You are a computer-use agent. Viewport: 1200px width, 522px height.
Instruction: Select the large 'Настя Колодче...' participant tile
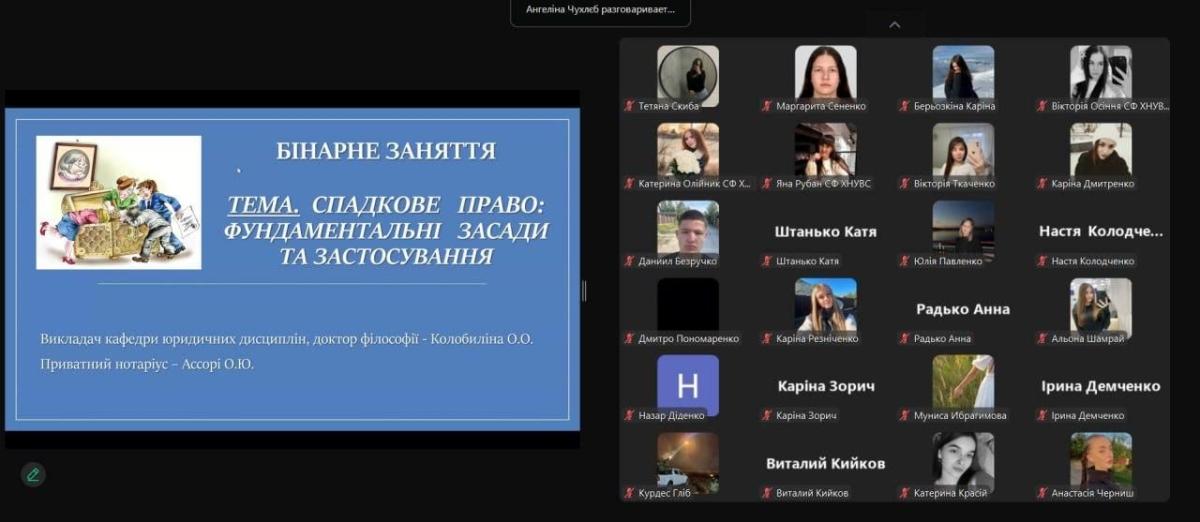click(1101, 231)
